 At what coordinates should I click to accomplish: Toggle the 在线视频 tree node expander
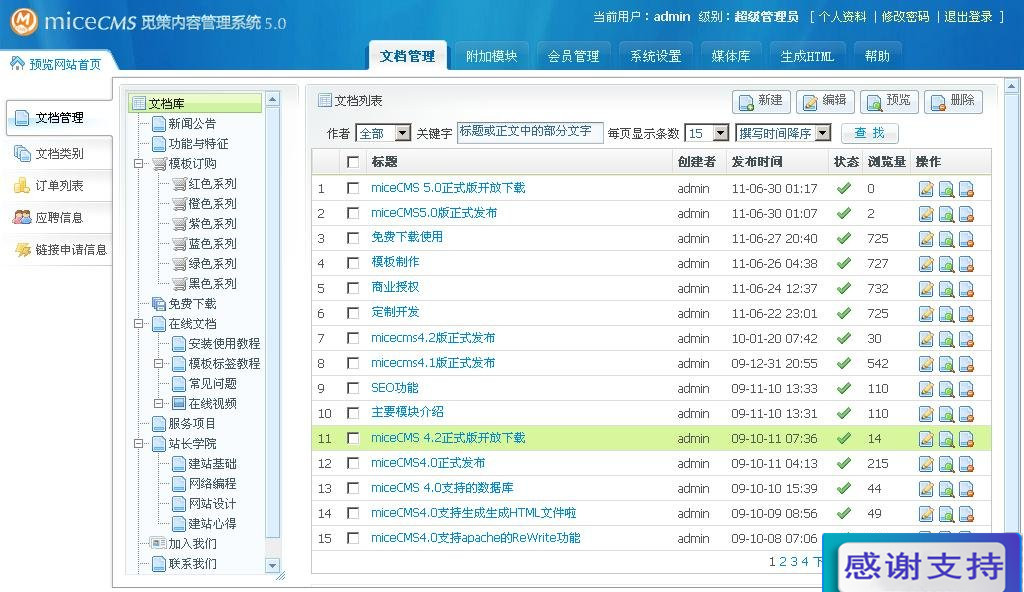point(159,403)
